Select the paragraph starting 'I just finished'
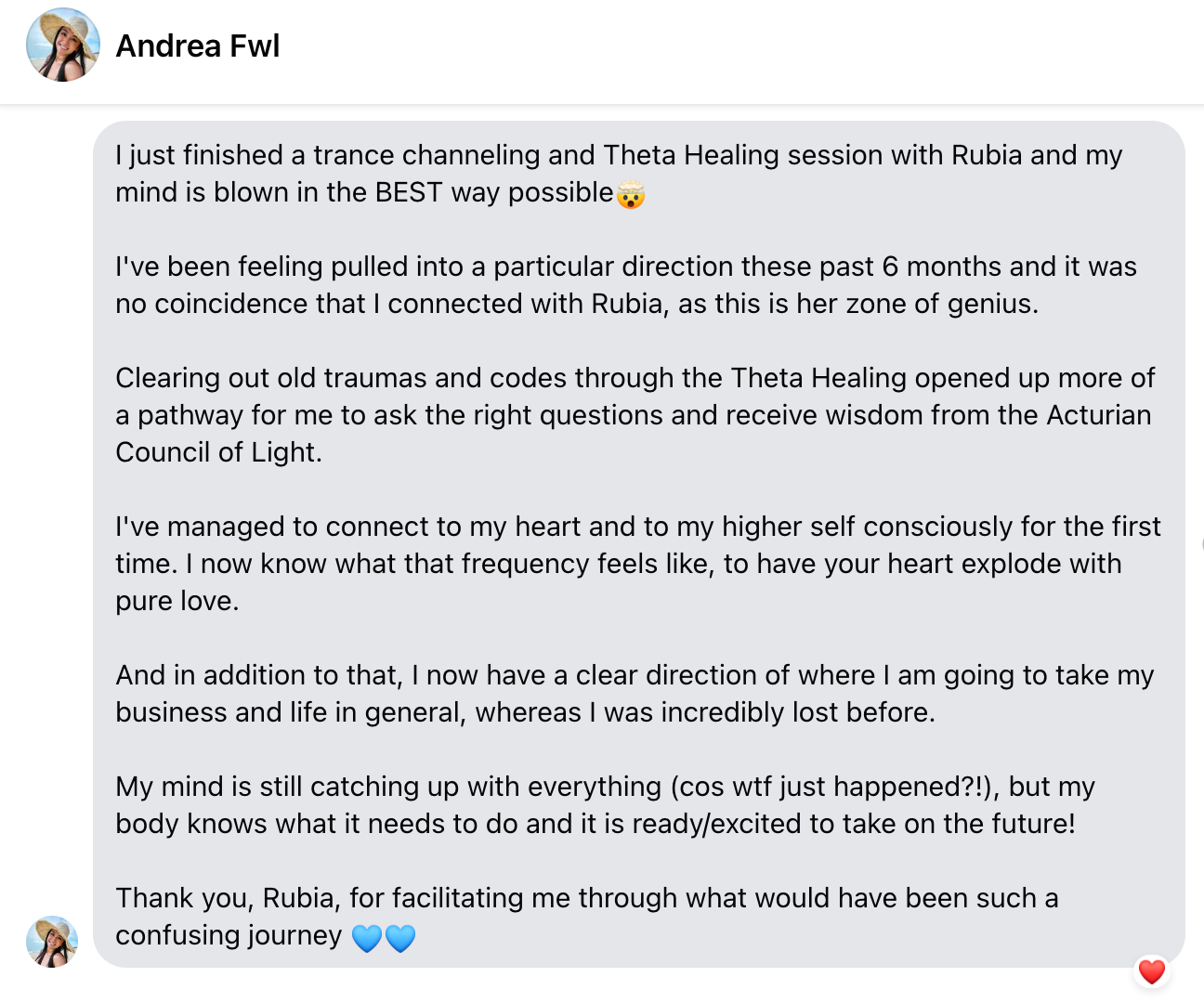The width and height of the screenshot is (1204, 1003). 619,174
